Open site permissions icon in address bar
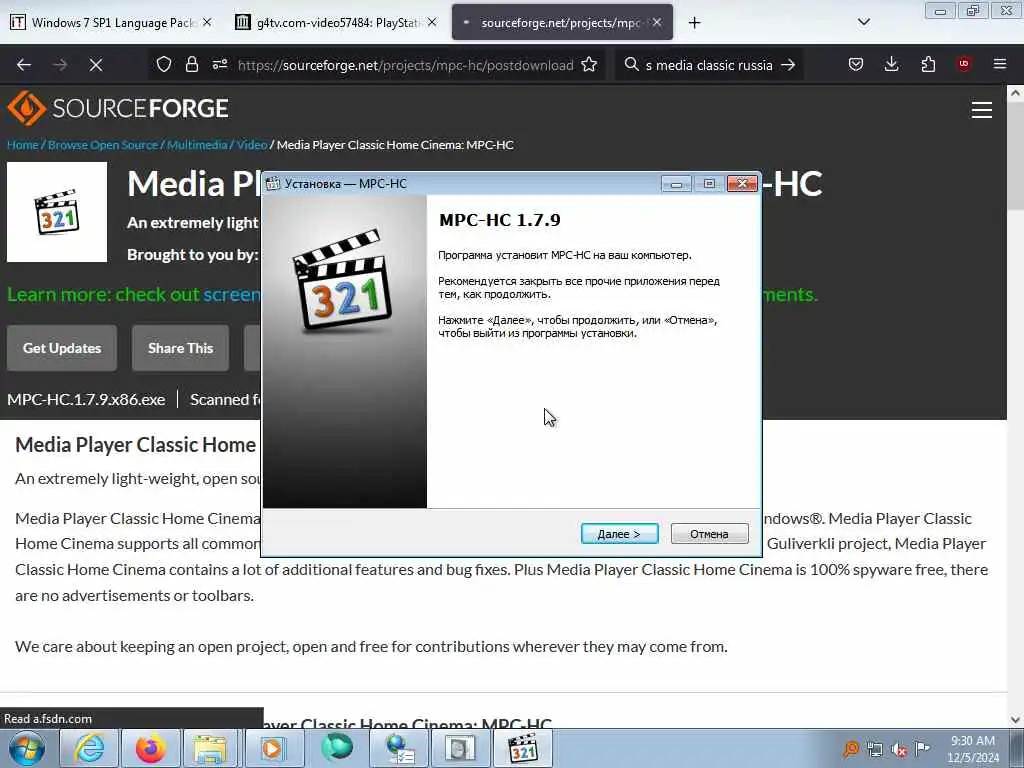The image size is (1024, 768). (x=219, y=65)
